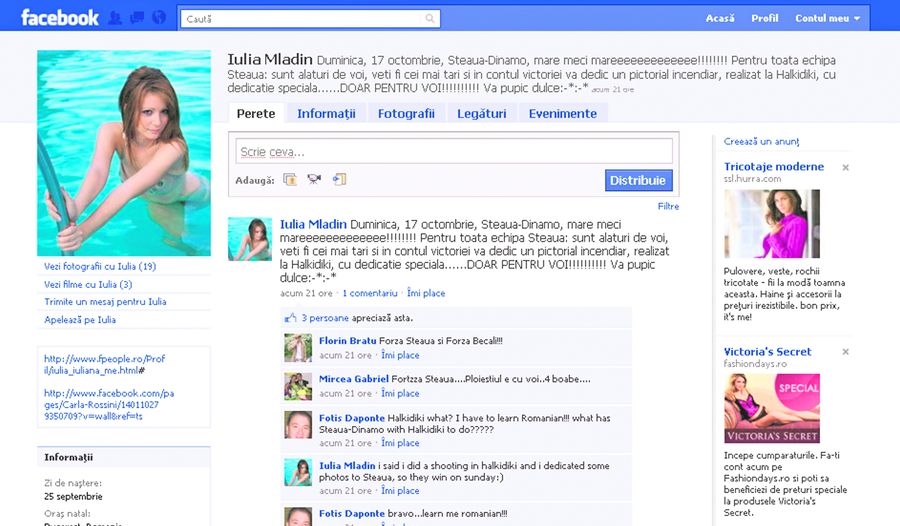The height and width of the screenshot is (526, 900).
Task: Open the Informații tab
Action: coord(326,114)
